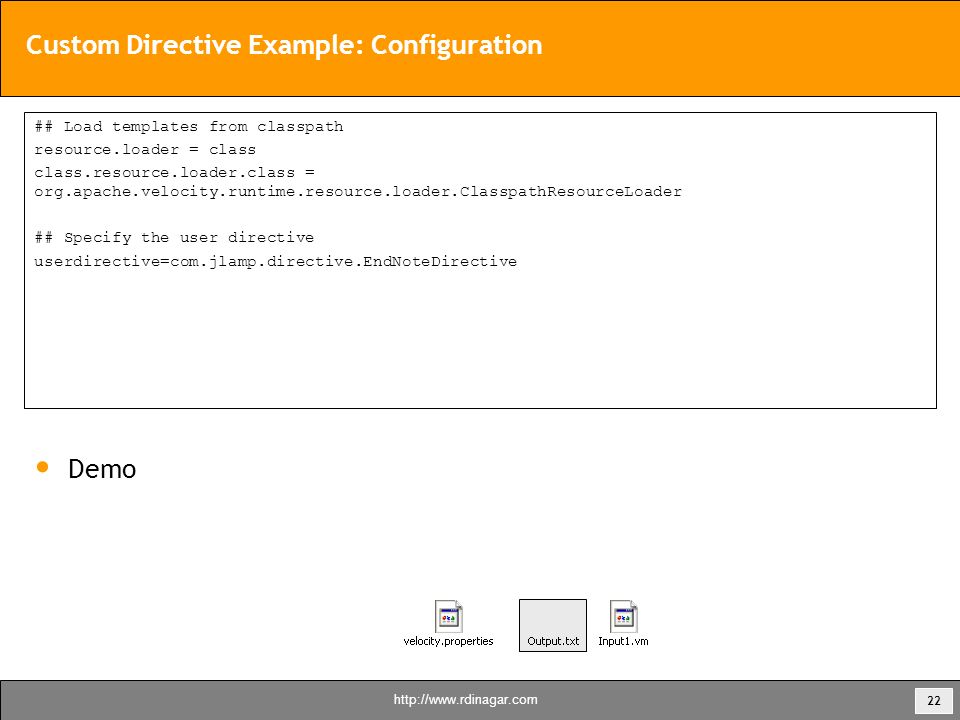Click the slide title Custom Directive Example: Configuration
Image resolution: width=960 pixels, height=720 pixels.
284,45
